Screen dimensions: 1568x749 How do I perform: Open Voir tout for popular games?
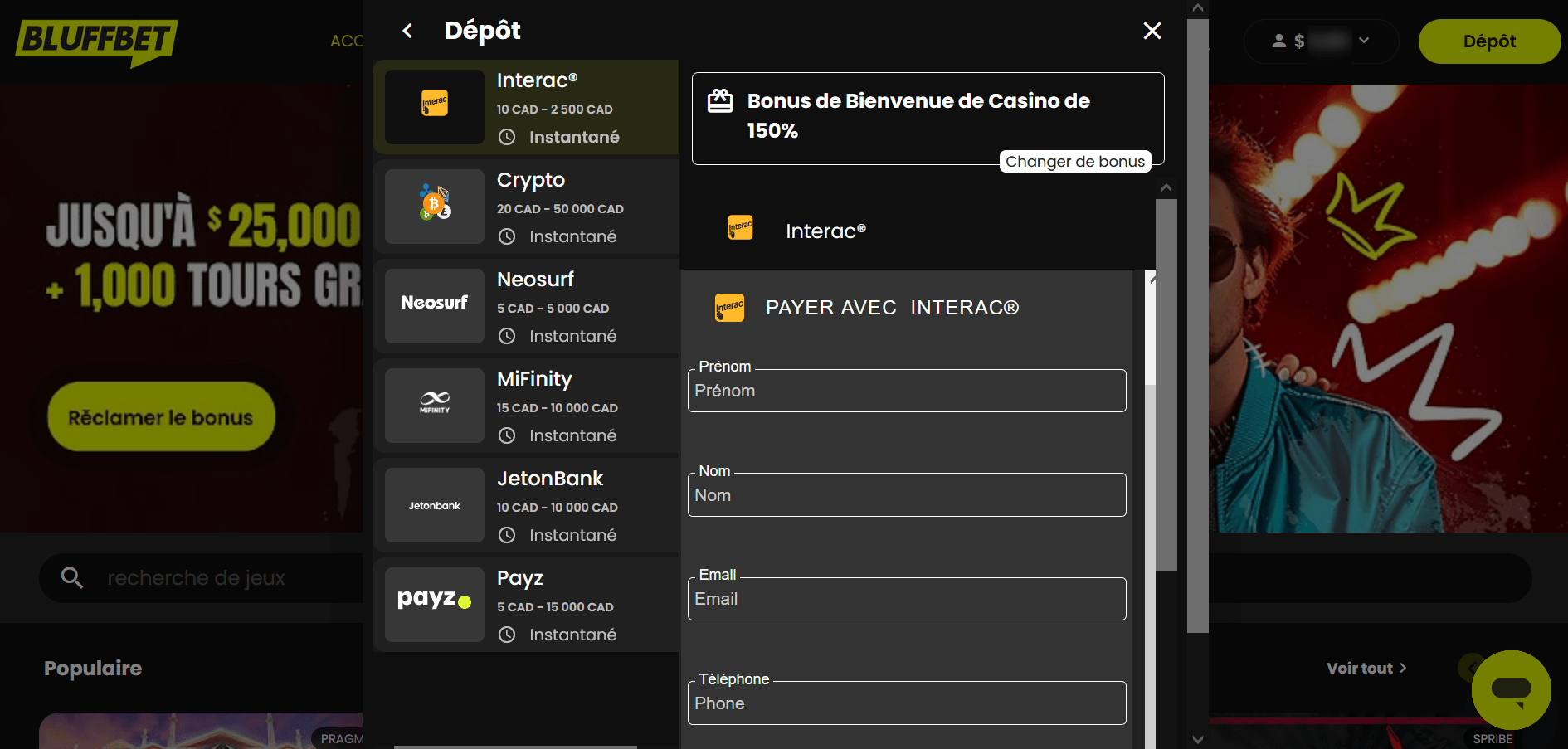pyautogui.click(x=1366, y=669)
